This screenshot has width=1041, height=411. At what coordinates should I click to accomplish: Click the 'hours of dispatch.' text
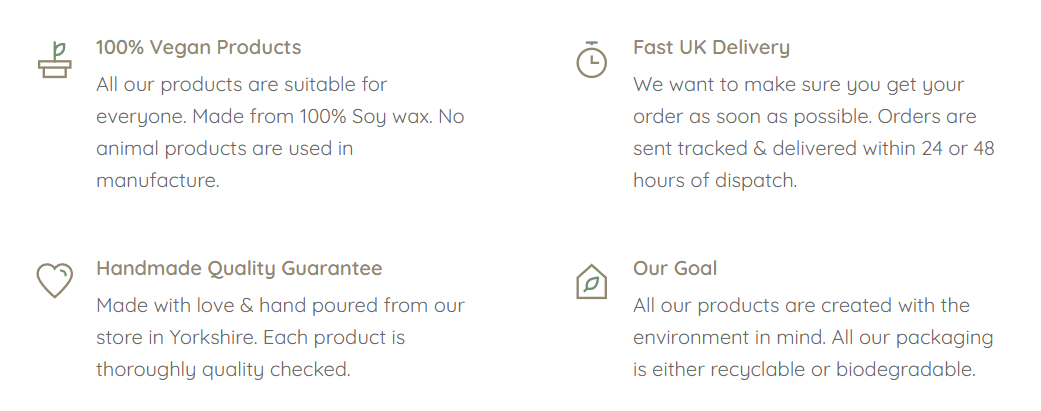[714, 180]
